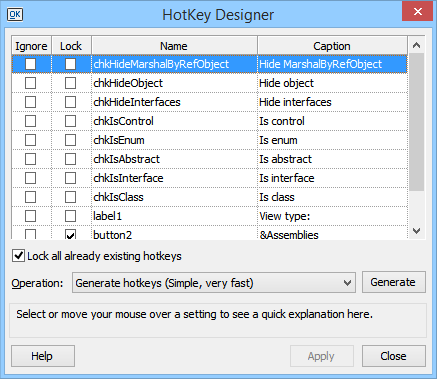437x379 pixels.
Task: Click the vertical scrollbar thumb
Action: [416, 122]
